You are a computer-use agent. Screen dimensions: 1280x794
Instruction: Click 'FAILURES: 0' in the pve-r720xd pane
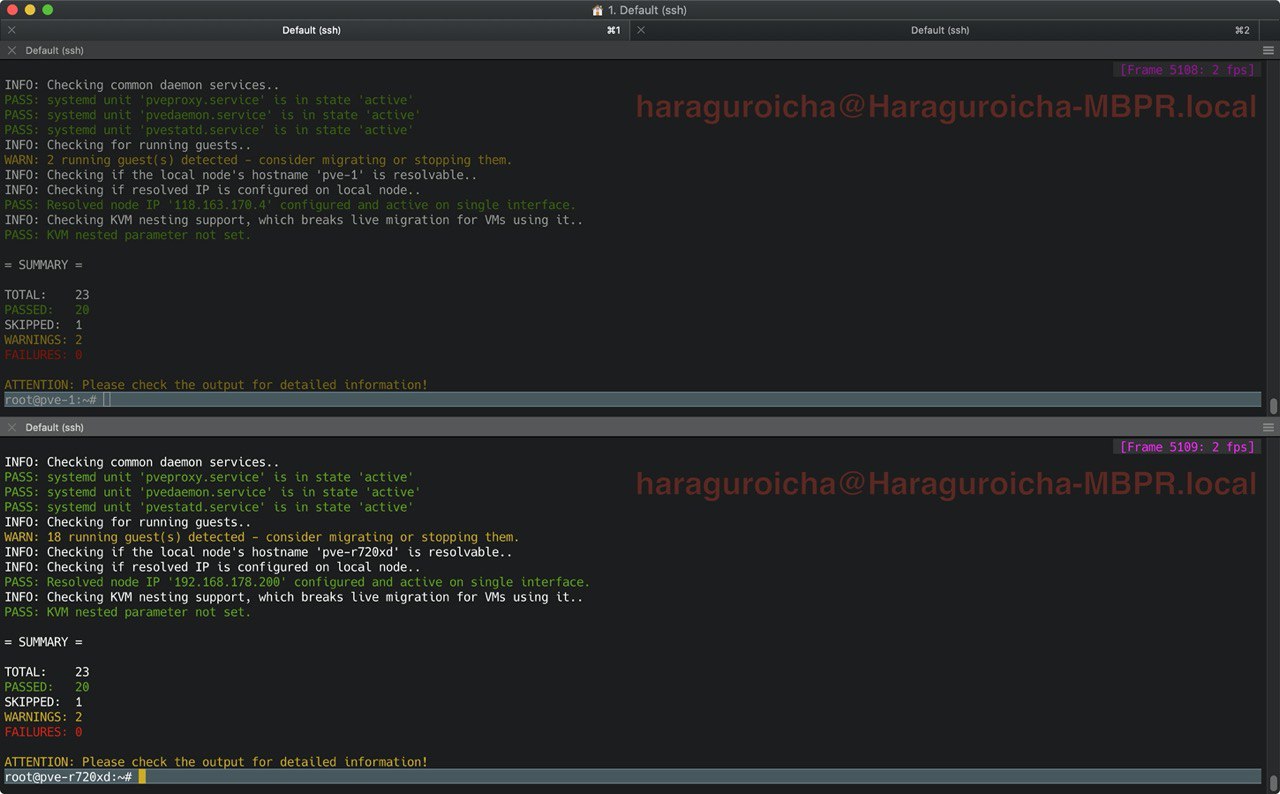(44, 732)
